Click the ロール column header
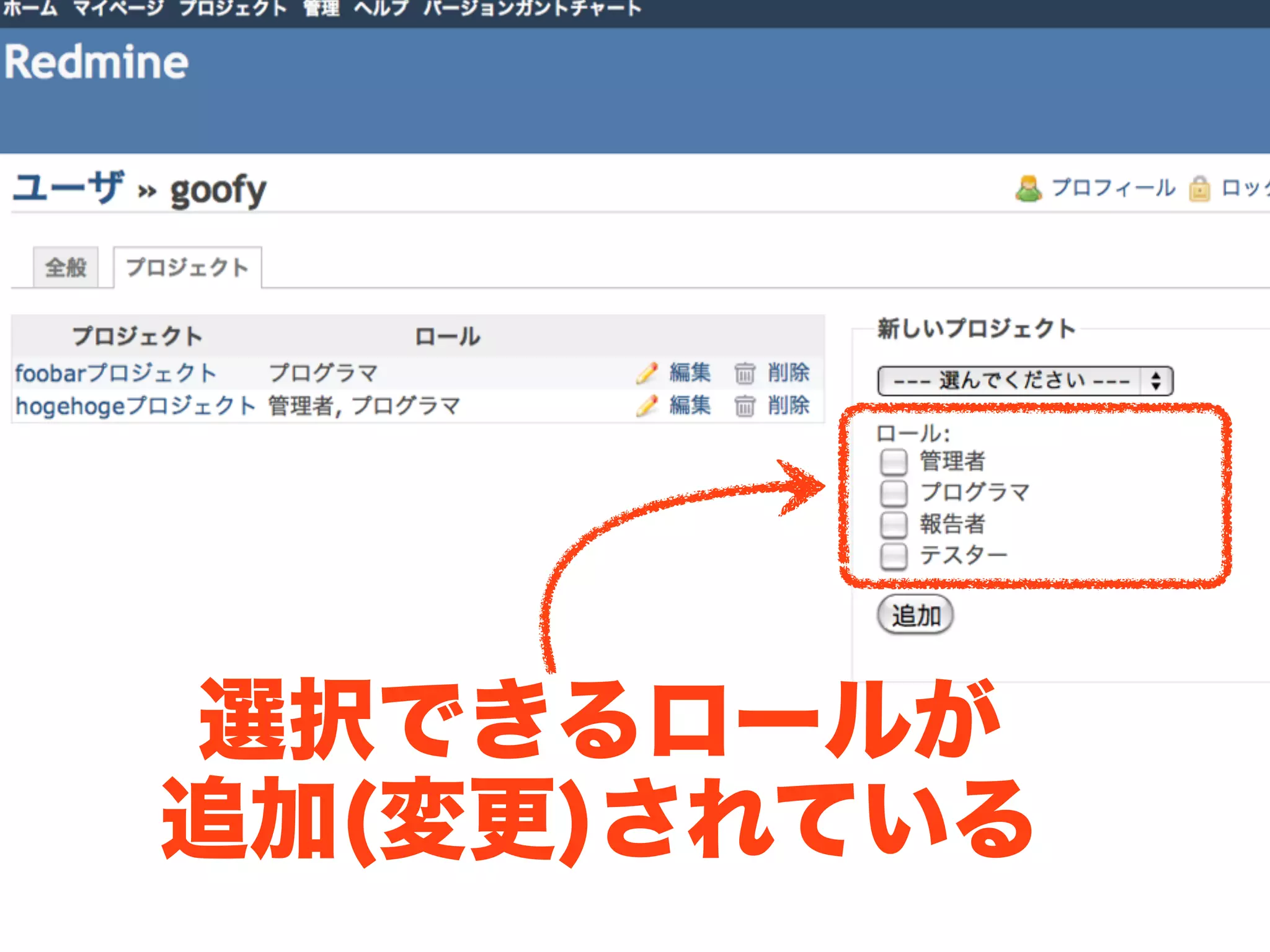The height and width of the screenshot is (952, 1270). [448, 337]
